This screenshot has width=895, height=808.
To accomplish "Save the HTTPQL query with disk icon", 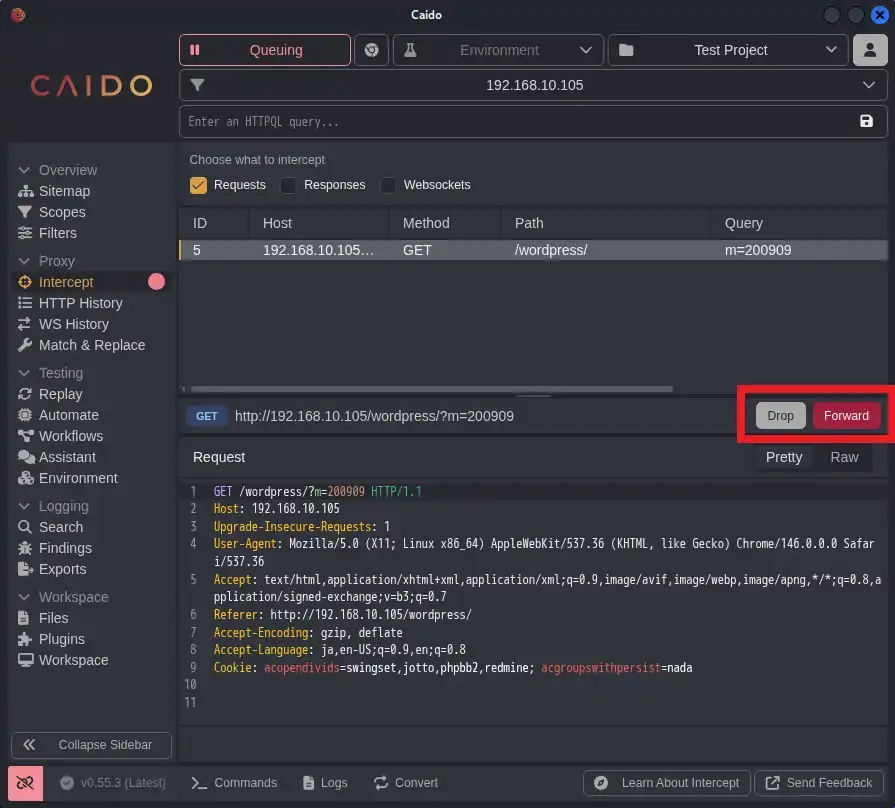I will [866, 121].
